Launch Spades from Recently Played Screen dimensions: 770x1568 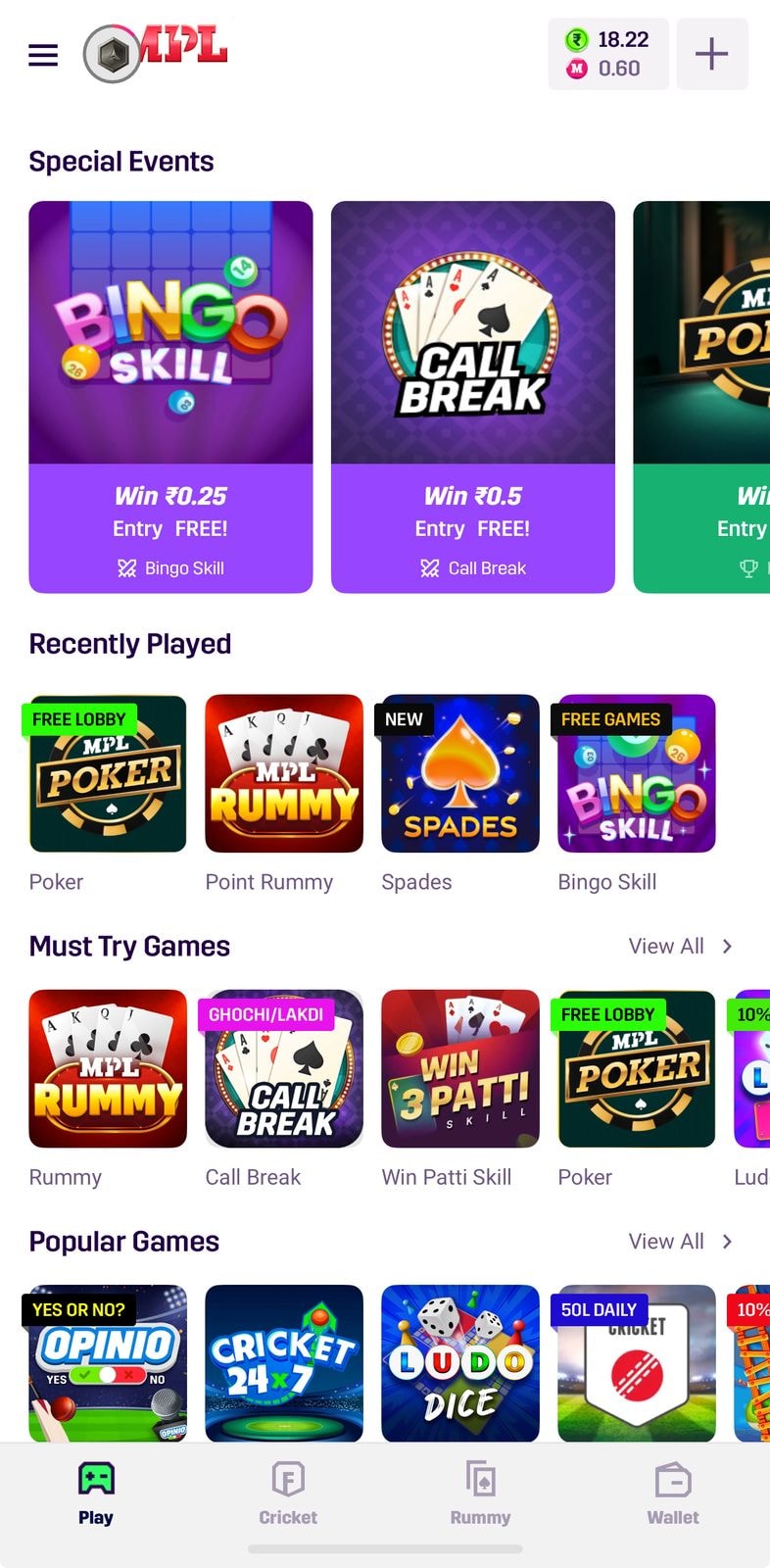click(x=460, y=773)
